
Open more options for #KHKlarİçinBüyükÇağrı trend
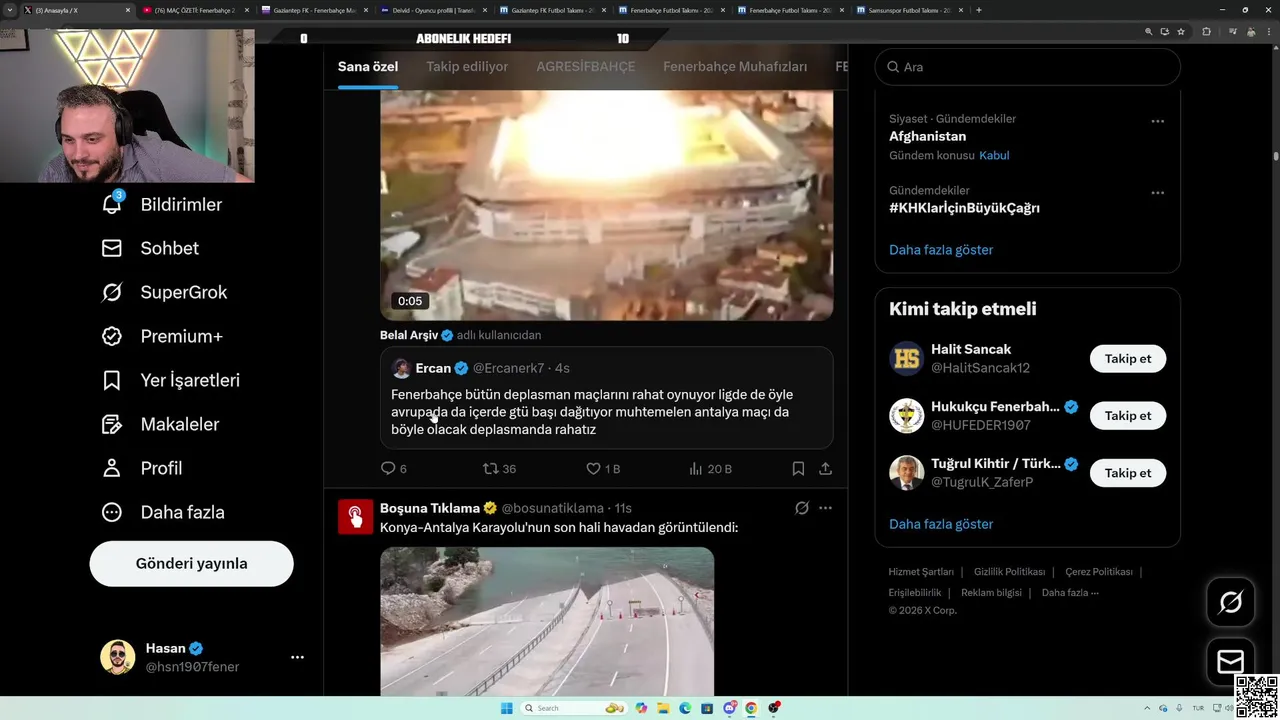click(1157, 193)
